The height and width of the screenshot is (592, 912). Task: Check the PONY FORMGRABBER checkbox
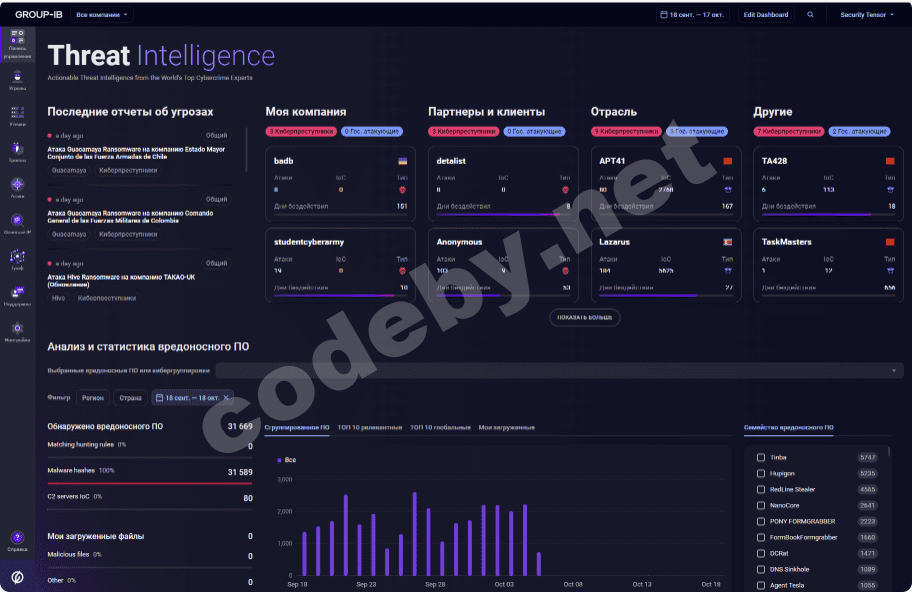(x=761, y=522)
